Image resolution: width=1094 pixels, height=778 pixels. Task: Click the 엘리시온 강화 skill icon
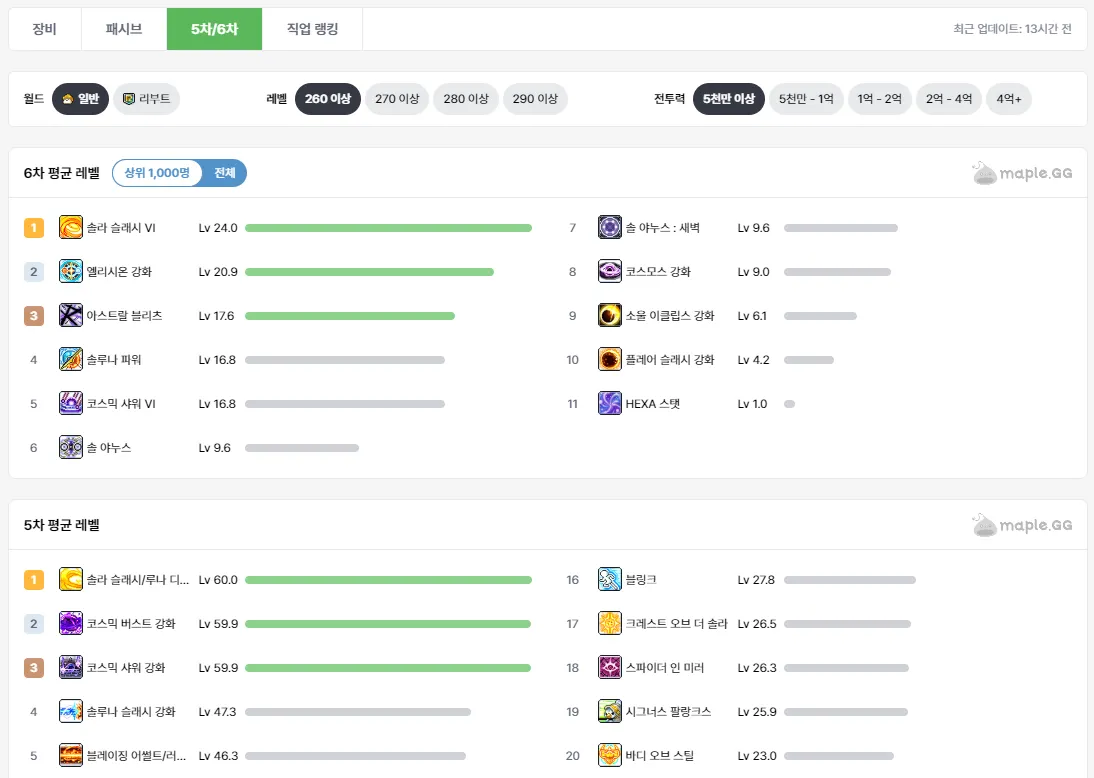(x=70, y=271)
